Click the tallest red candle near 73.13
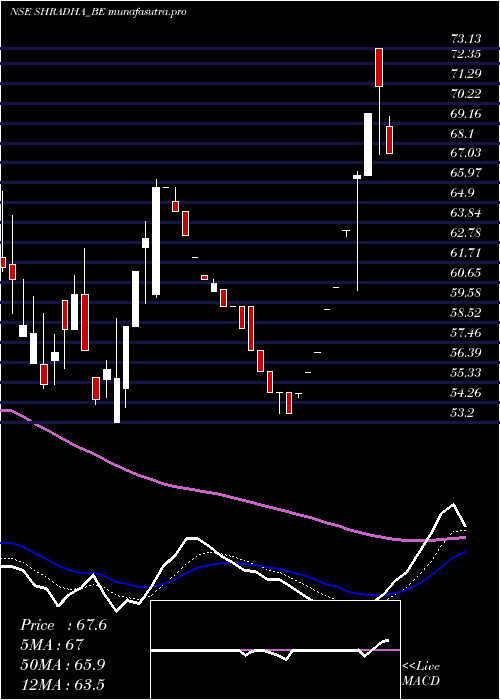Viewport: 500px width, 700px height. [x=379, y=67]
